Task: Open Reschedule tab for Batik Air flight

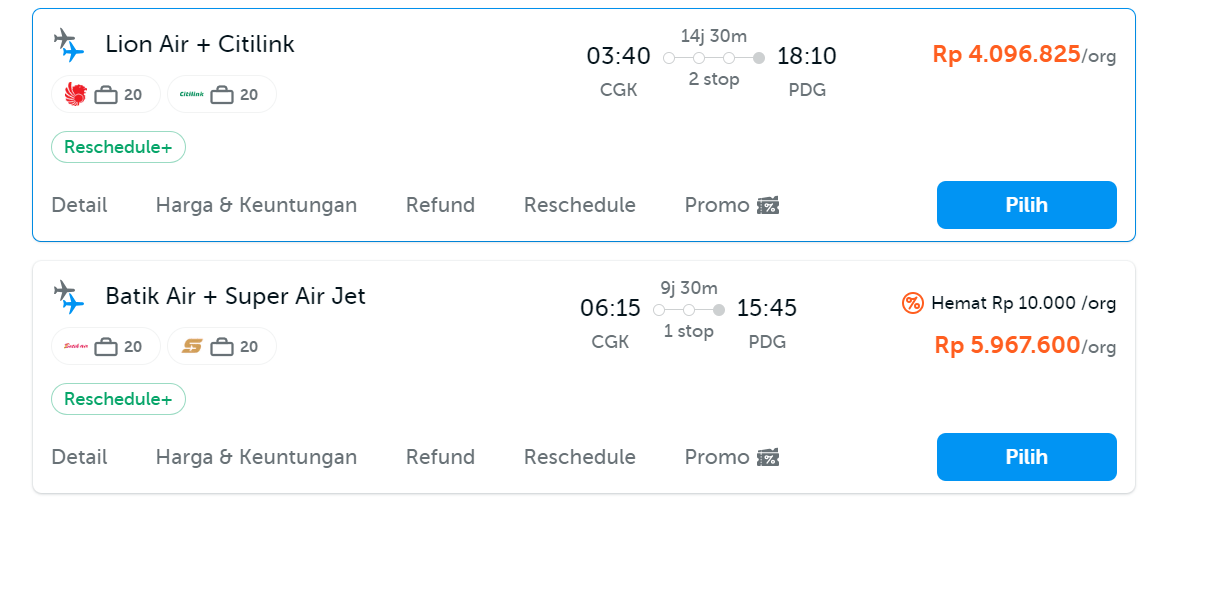Action: [x=579, y=457]
